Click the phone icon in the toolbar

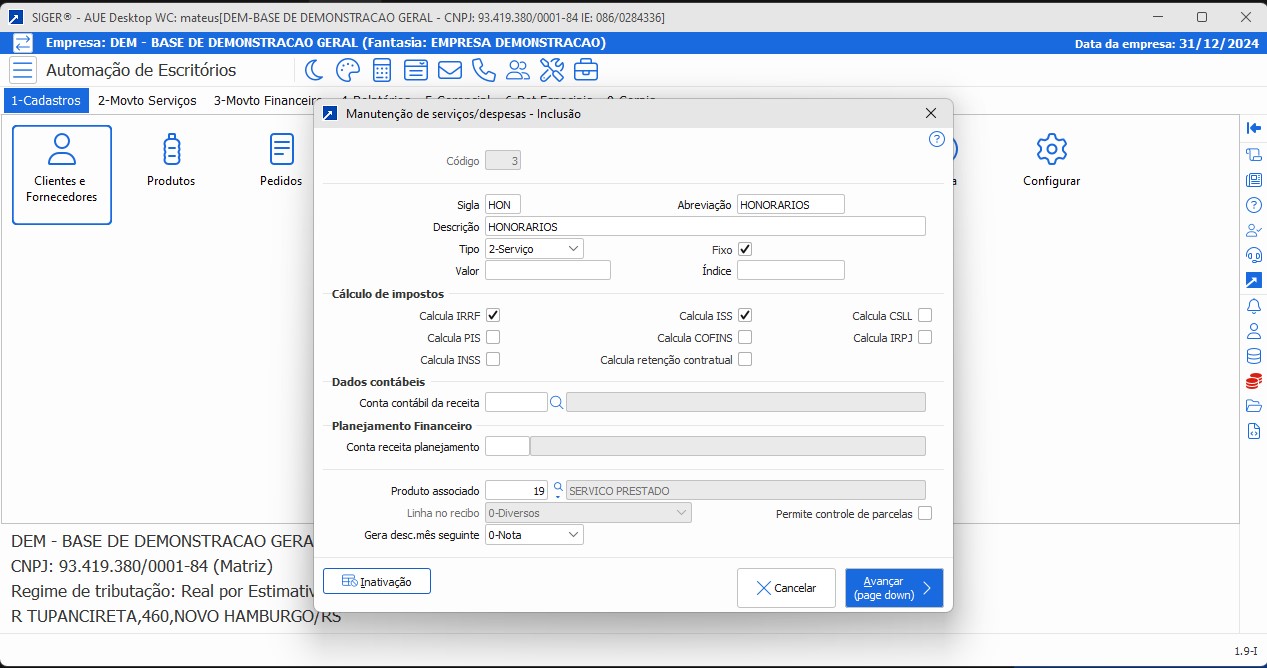coord(484,70)
